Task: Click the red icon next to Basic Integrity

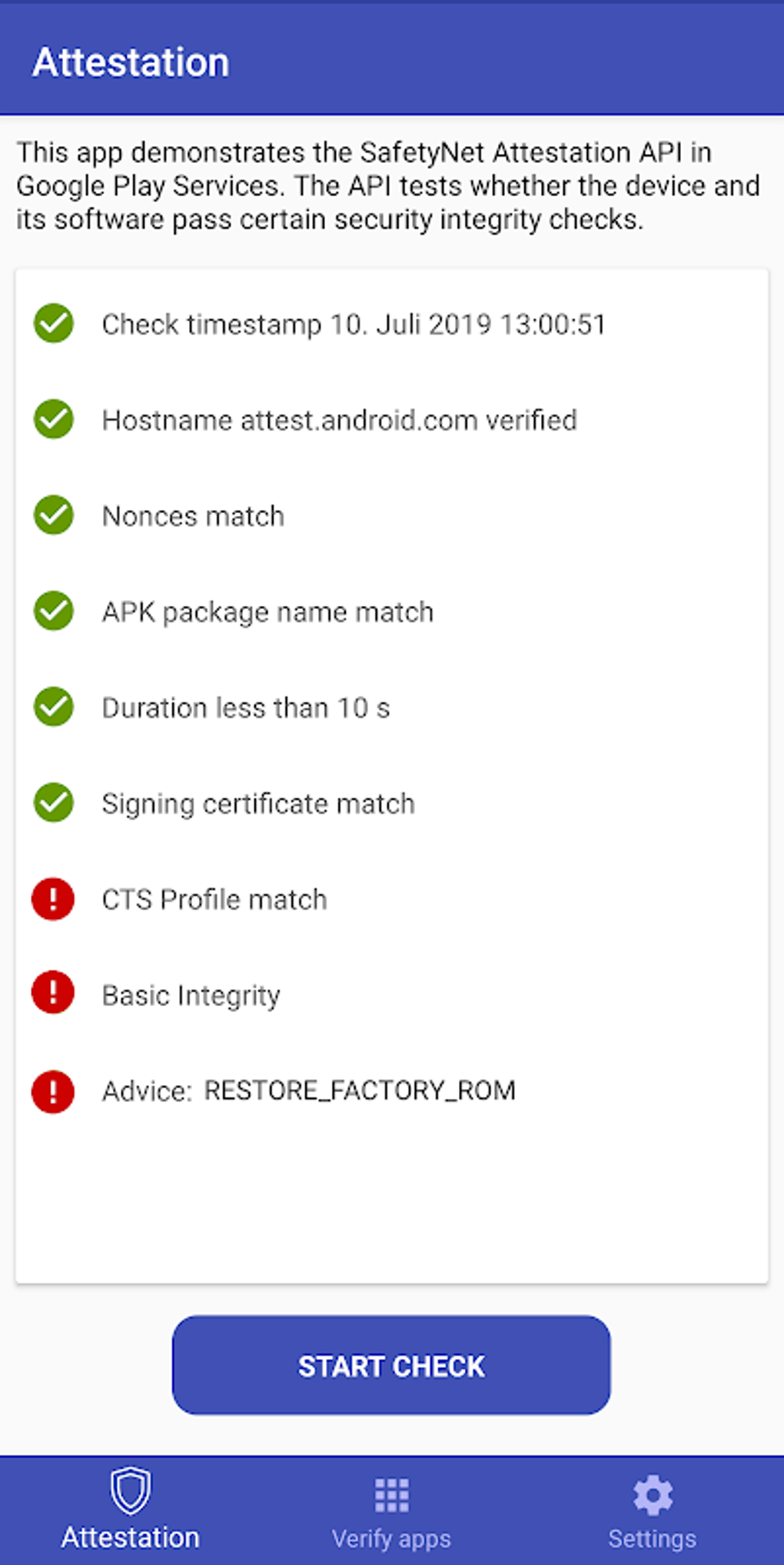Action: point(52,994)
